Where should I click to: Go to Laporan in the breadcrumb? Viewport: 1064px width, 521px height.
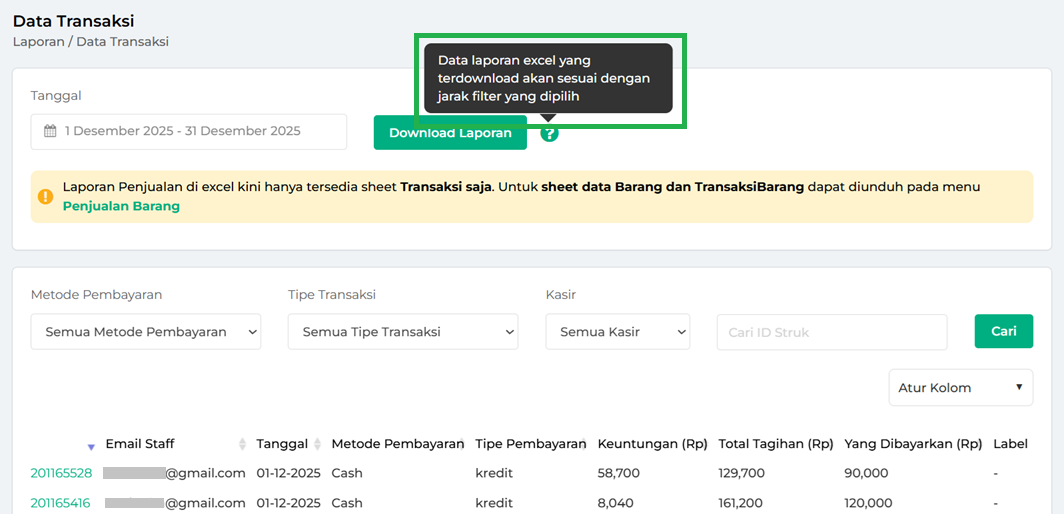point(39,42)
